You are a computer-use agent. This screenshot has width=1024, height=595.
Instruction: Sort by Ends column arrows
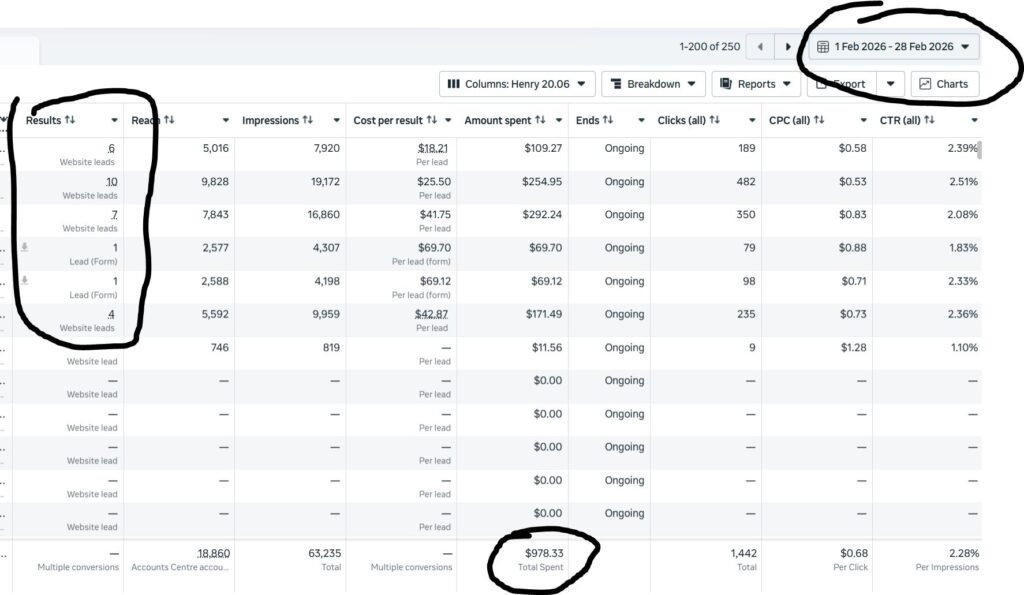(608, 120)
